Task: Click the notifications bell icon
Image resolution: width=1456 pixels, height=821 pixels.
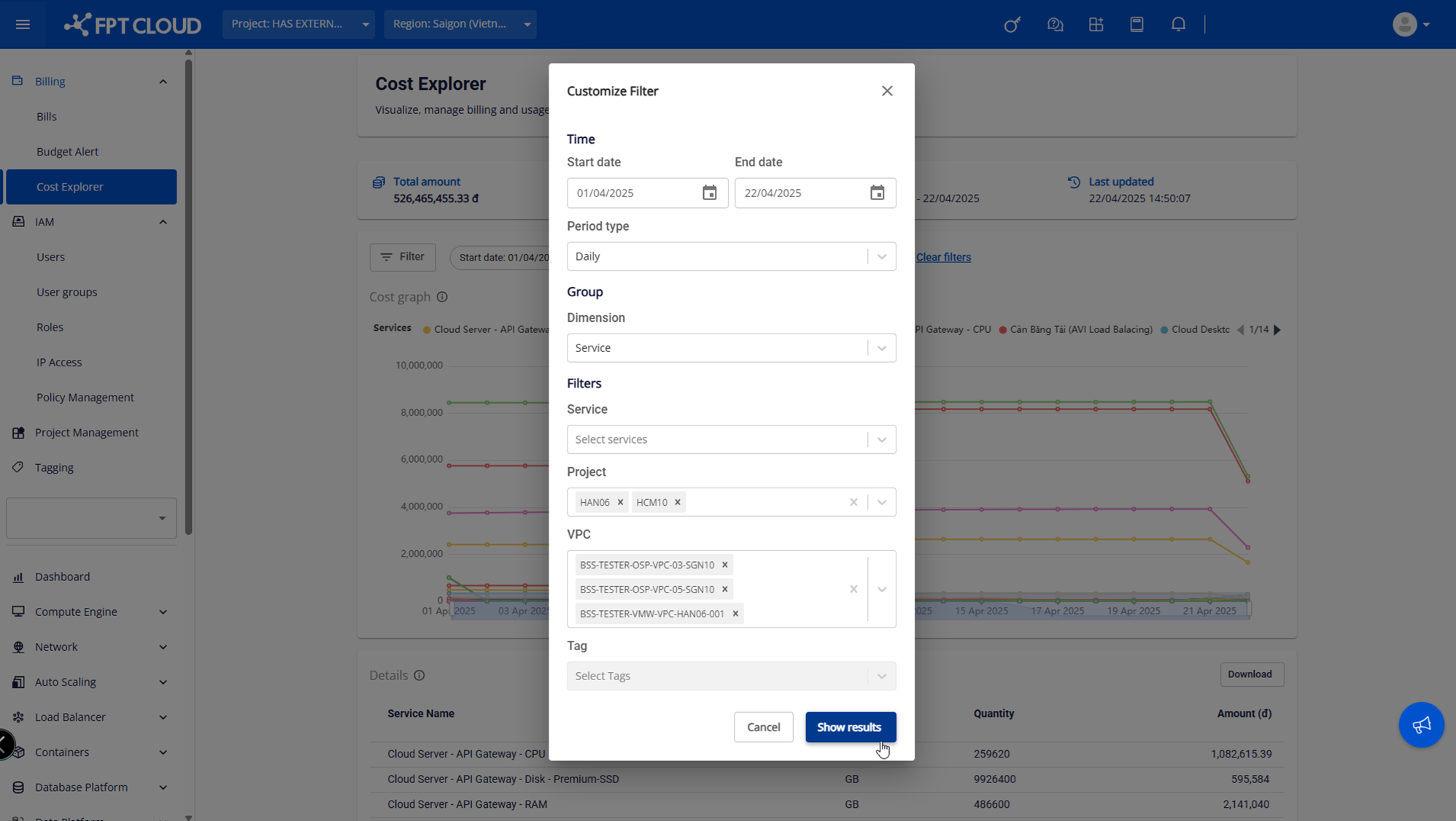Action: pyautogui.click(x=1178, y=24)
